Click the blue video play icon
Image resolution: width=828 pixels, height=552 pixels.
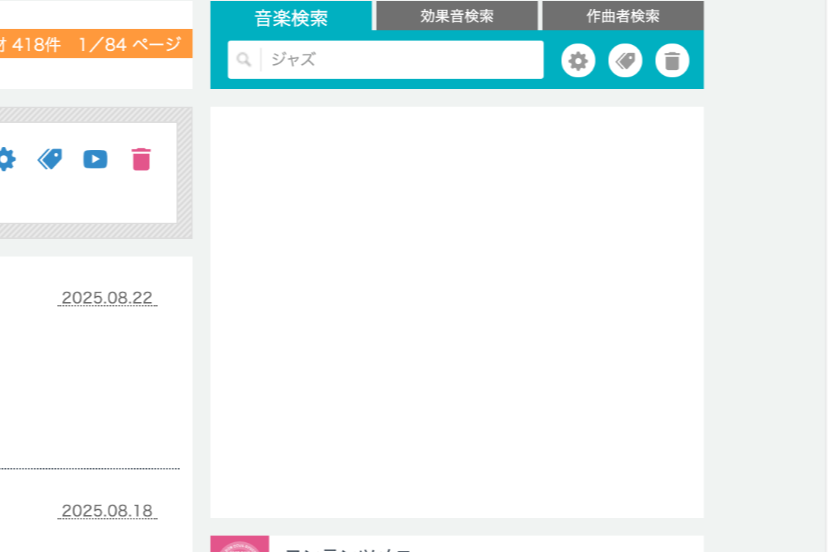click(x=96, y=159)
